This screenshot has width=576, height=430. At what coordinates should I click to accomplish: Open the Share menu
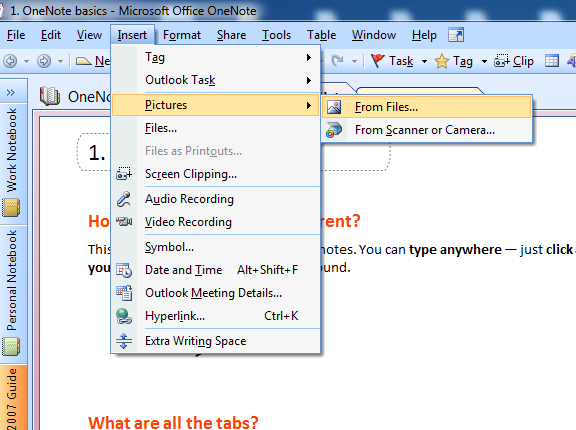(231, 35)
